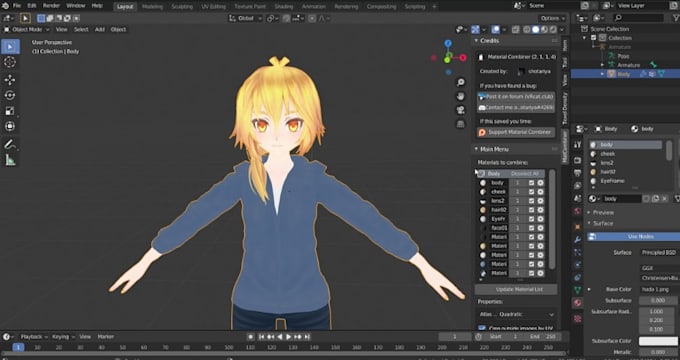Switch to the Shading workspace tab
Viewport: 680px width, 360px height.
(284, 7)
